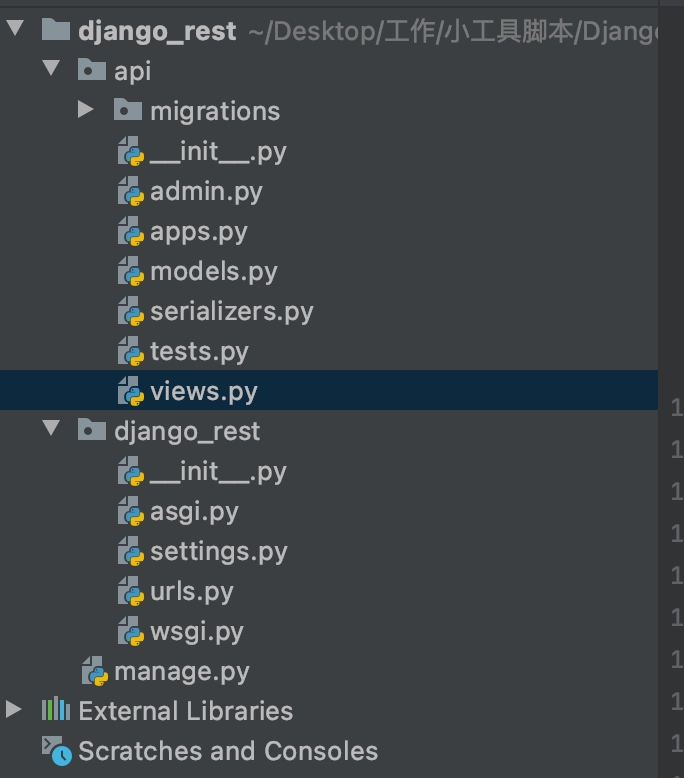Collapse the inner django_rest package arrow
Viewport: 684px width, 778px height.
point(50,430)
